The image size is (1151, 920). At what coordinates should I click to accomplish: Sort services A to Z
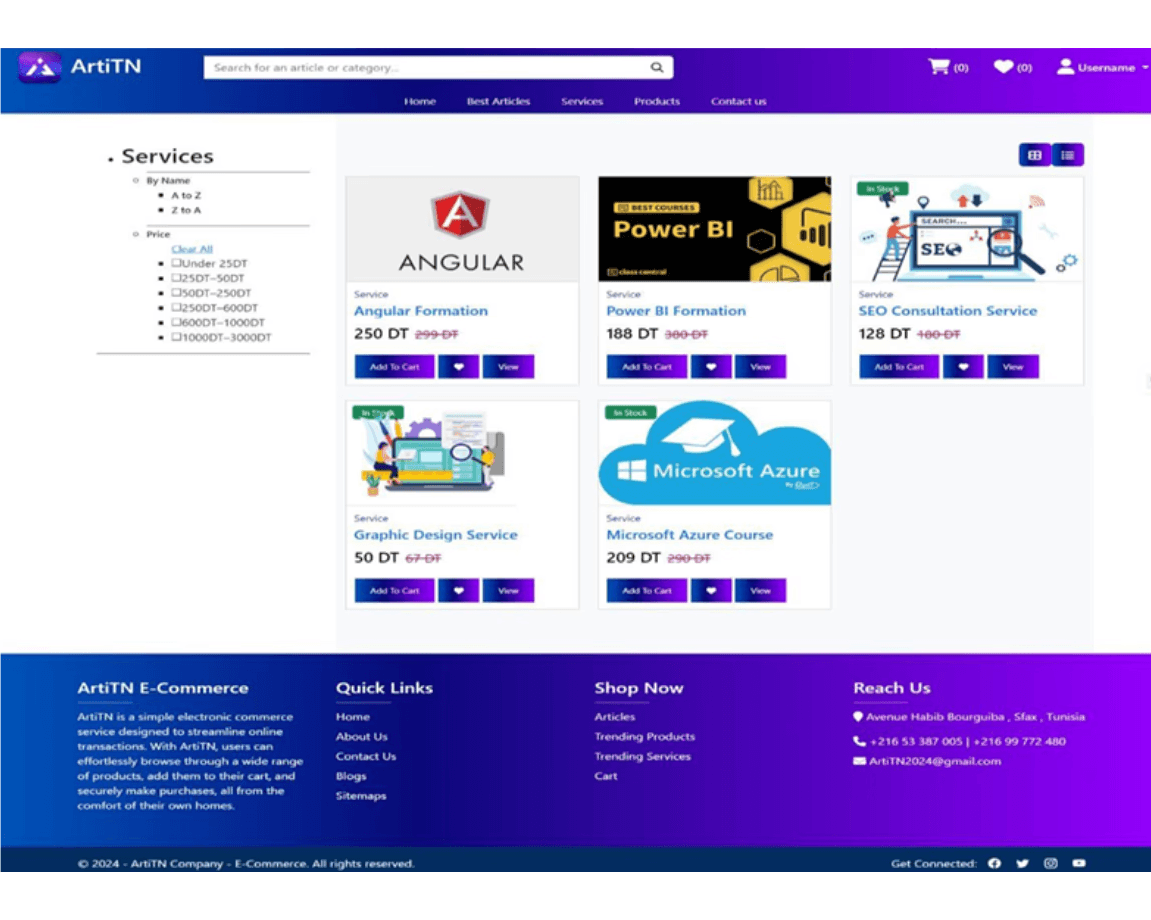[x=186, y=195]
